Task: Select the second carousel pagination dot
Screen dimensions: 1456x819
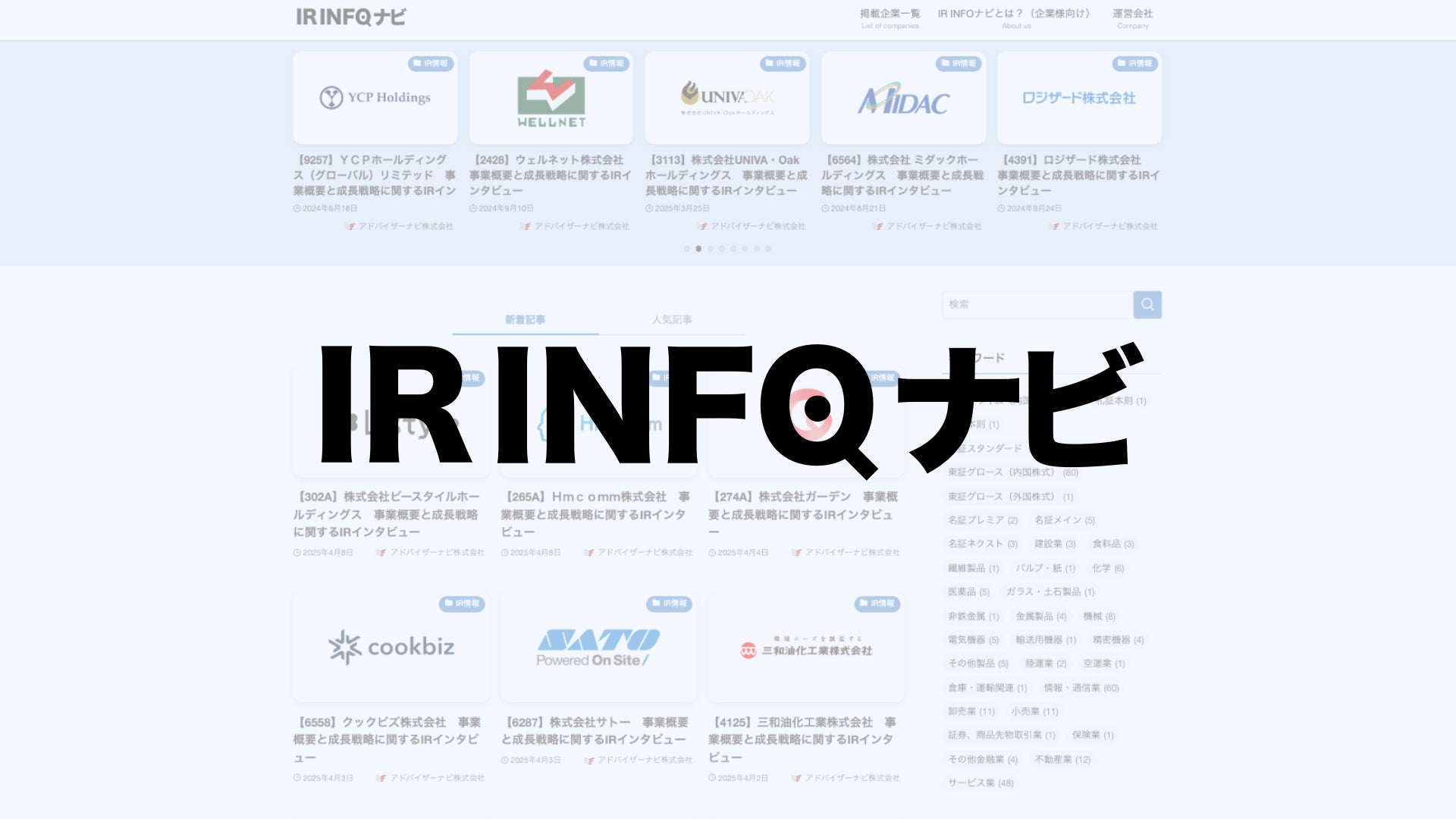Action: 698,249
